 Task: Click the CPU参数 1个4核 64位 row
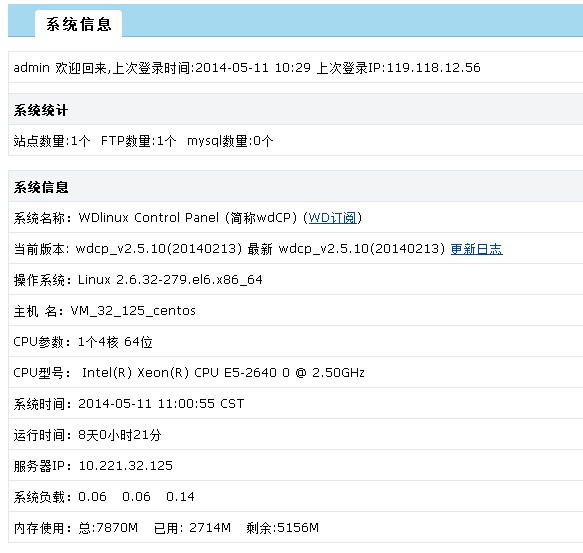click(x=296, y=342)
